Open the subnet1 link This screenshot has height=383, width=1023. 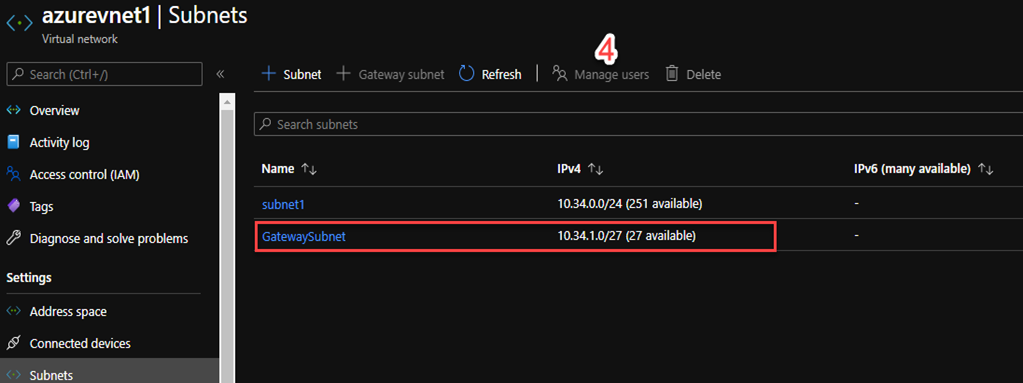(x=283, y=204)
